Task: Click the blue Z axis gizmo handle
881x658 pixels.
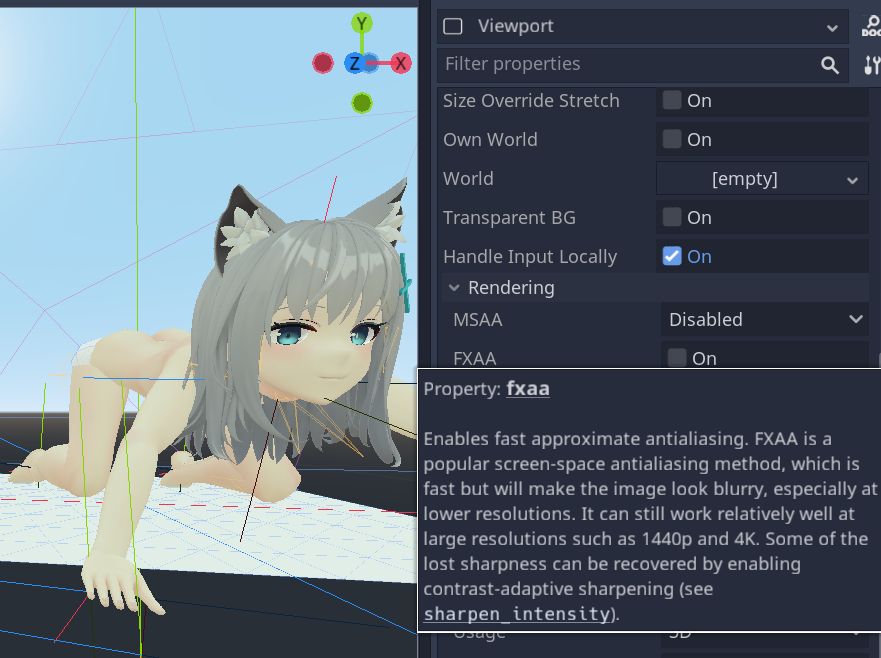Action: [x=355, y=63]
